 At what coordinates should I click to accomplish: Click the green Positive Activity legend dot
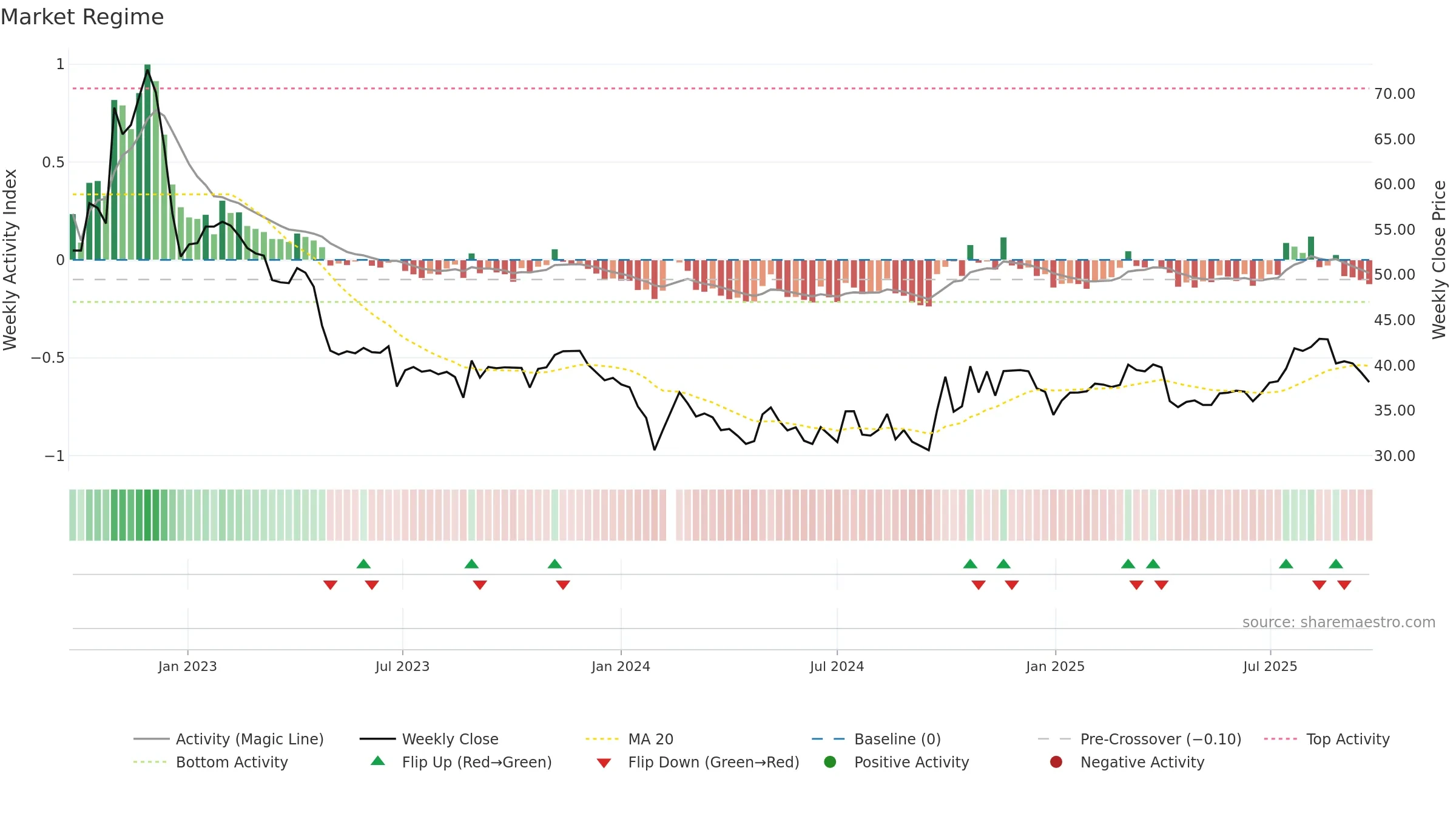[830, 762]
